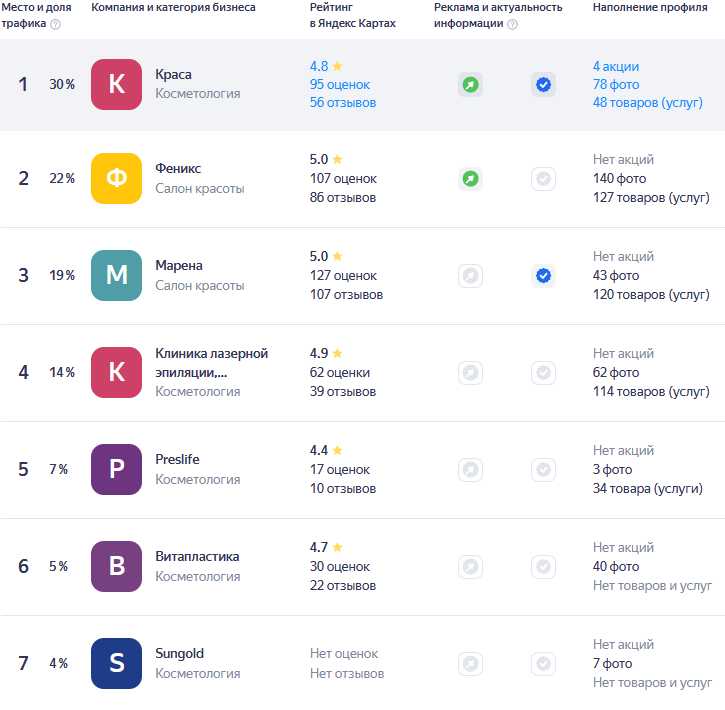This screenshot has width=725, height=710.
Task: Click 'Рейтинг в Яндекс Картах' column header
Action: (x=353, y=15)
